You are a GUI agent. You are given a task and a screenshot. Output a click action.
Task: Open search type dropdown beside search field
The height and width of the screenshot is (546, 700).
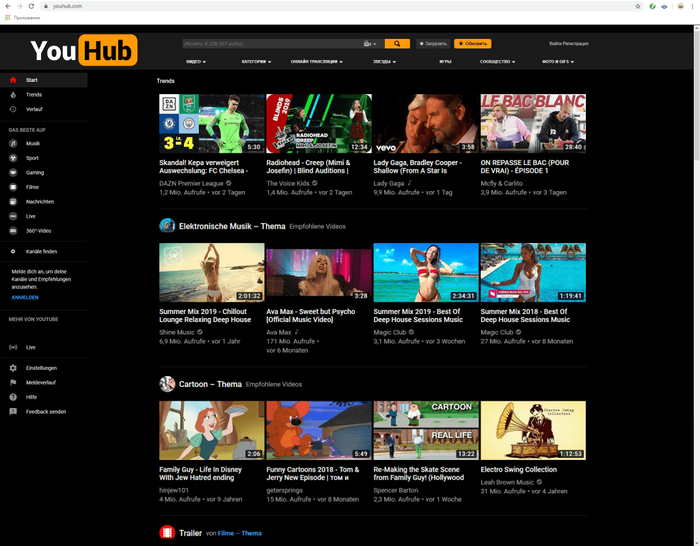pos(371,44)
